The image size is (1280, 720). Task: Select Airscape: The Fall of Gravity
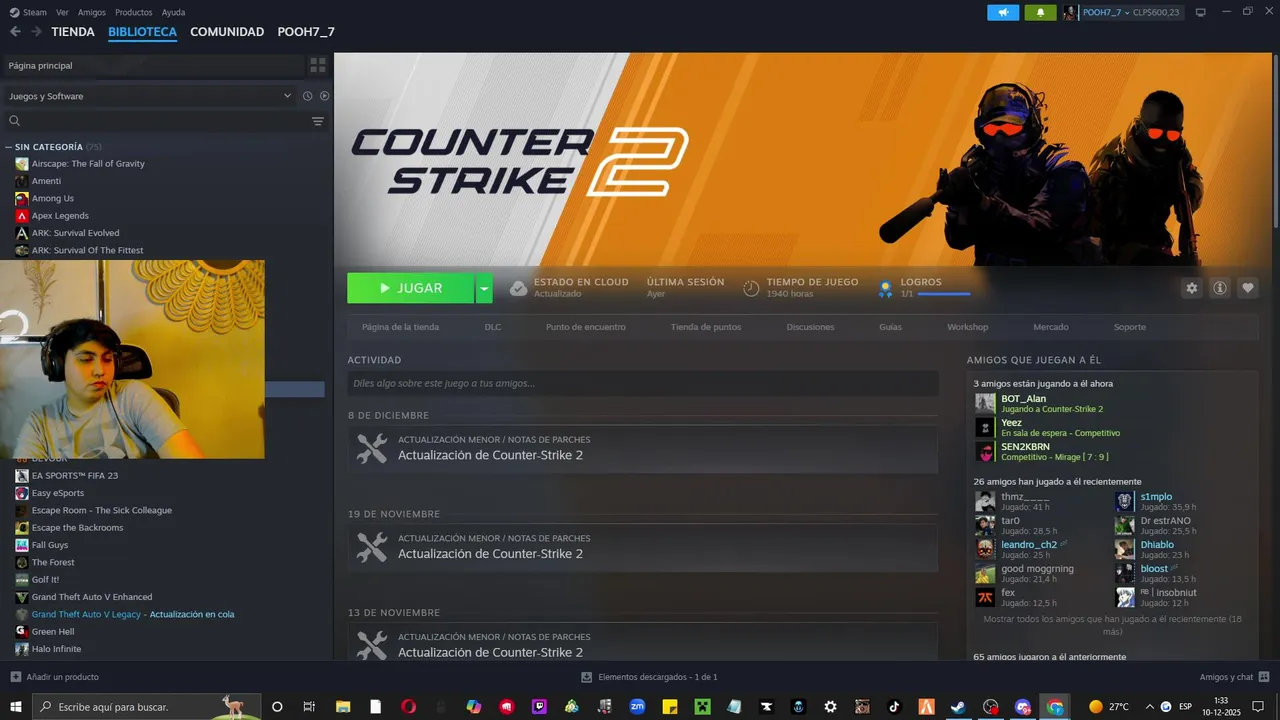tap(88, 163)
